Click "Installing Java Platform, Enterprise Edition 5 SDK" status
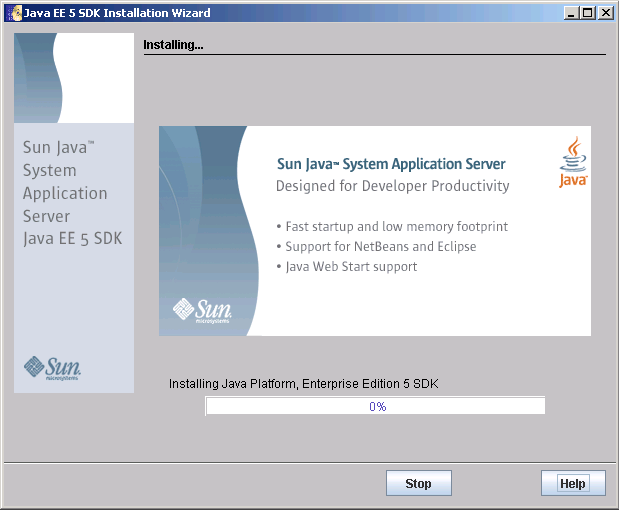This screenshot has height=510, width=619. point(304,384)
